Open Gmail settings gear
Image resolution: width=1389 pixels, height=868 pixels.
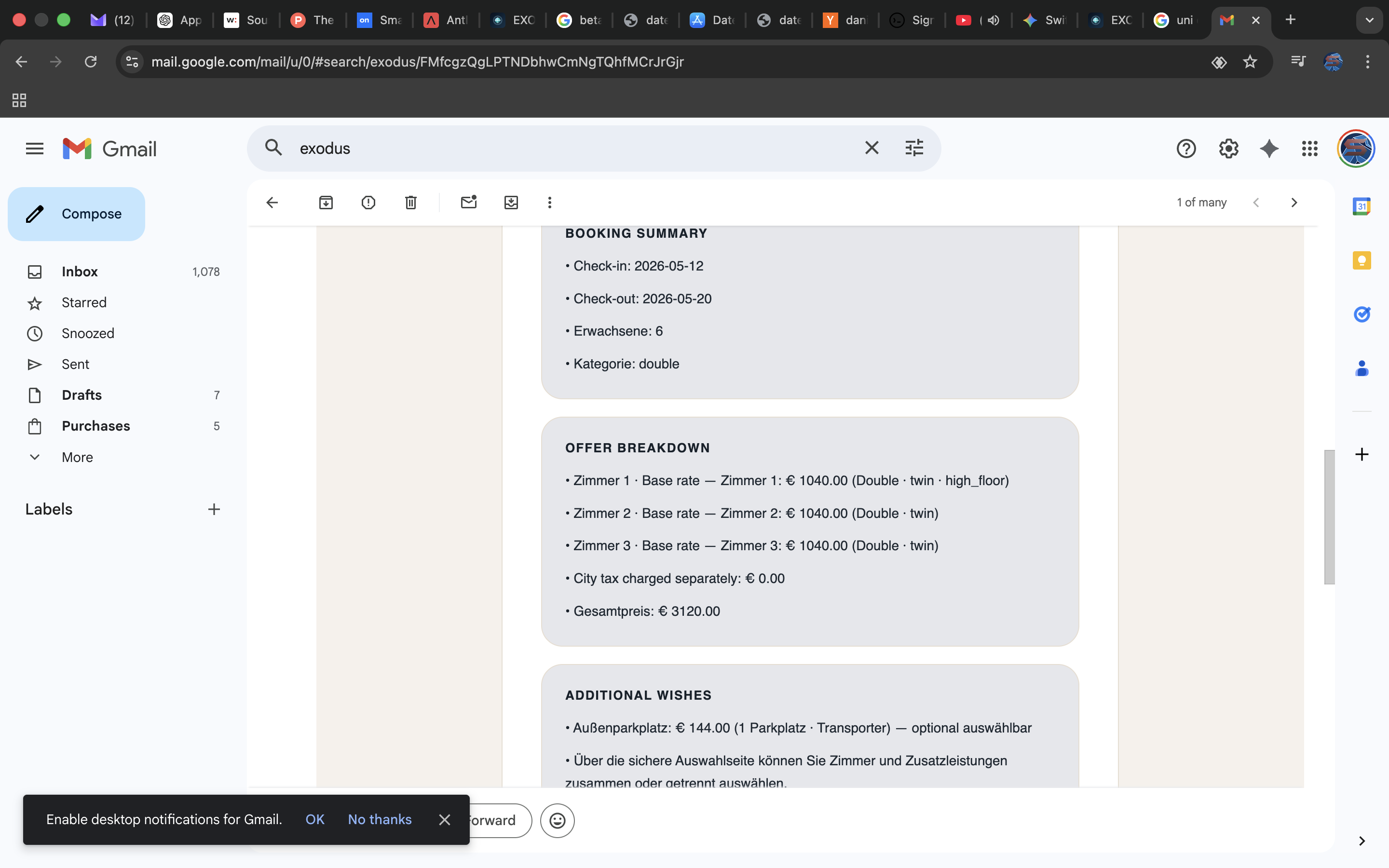click(x=1228, y=149)
